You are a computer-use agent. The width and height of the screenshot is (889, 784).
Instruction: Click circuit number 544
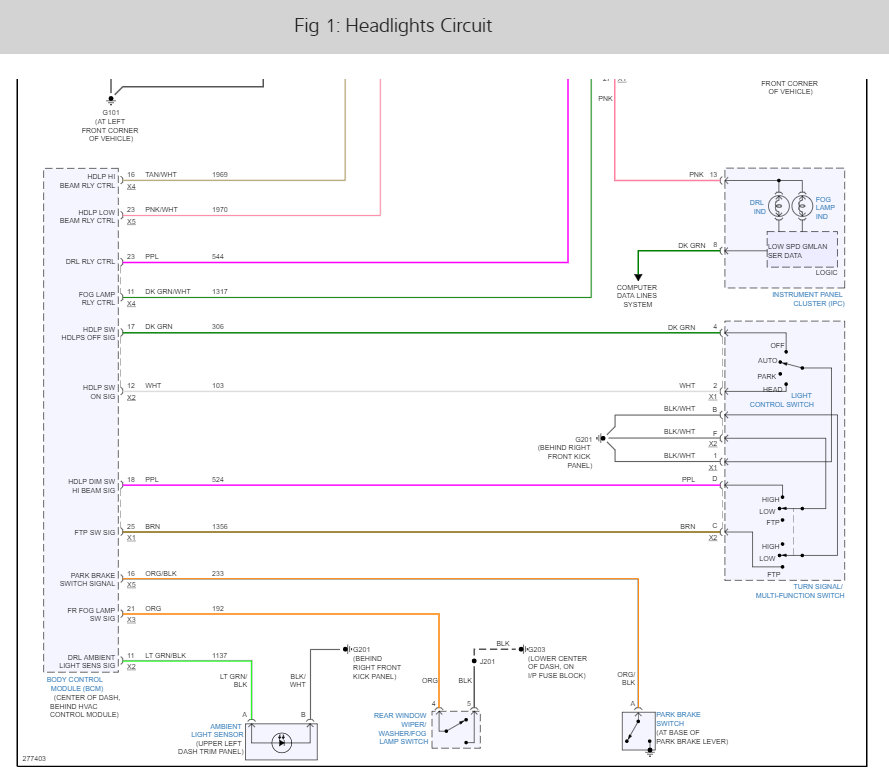coord(218,257)
